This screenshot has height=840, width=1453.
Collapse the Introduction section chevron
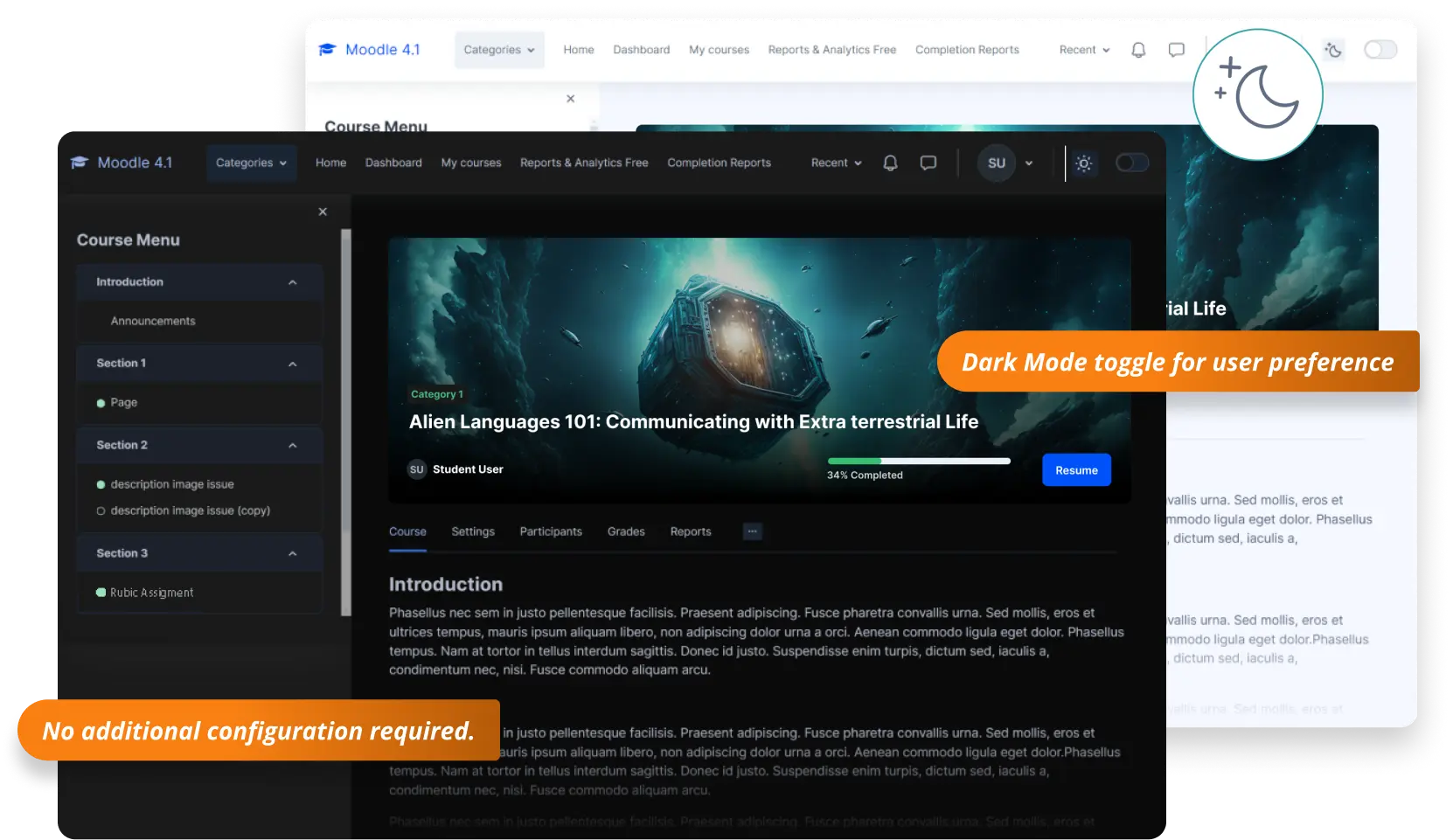(293, 282)
